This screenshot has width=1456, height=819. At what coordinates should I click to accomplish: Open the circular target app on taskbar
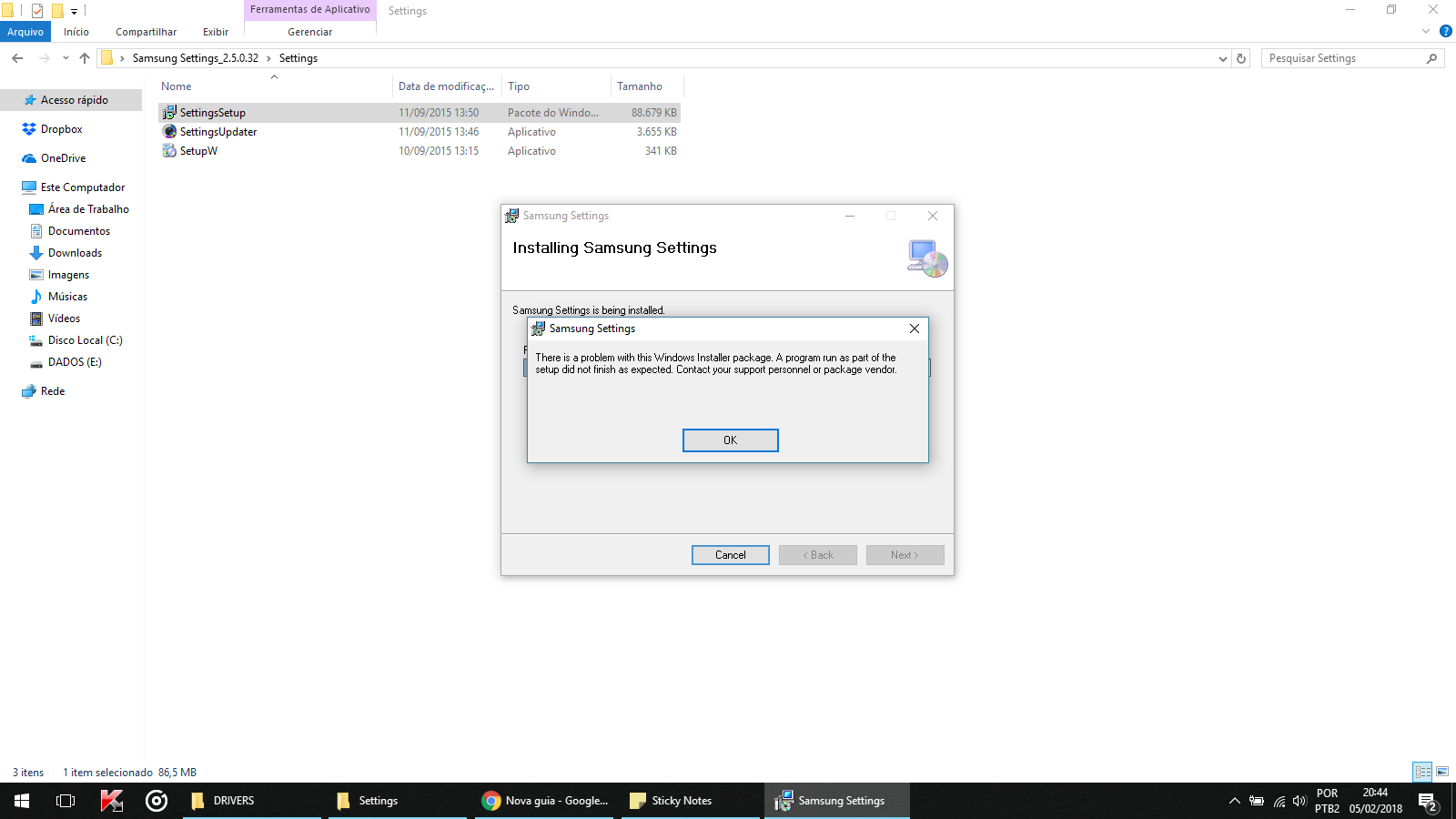tap(157, 801)
